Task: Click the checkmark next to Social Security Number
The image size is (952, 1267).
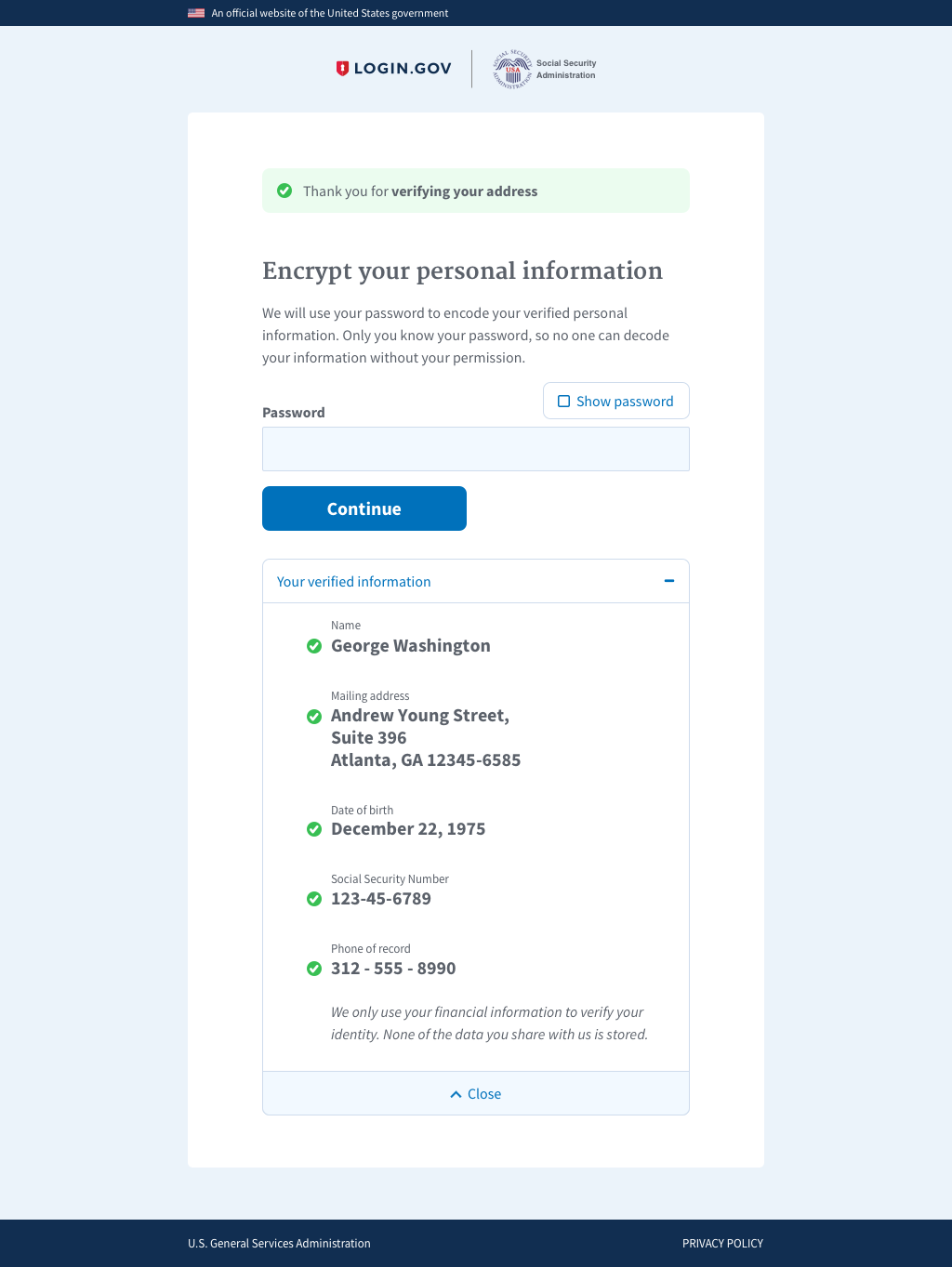Action: click(x=314, y=899)
